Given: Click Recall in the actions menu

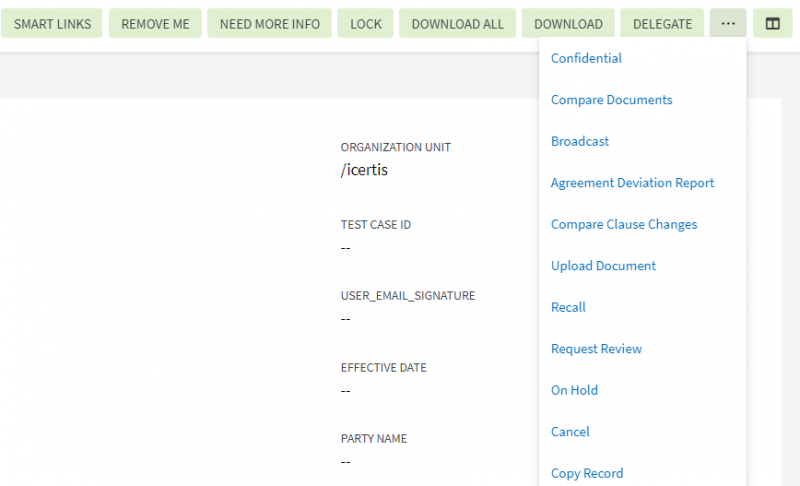Looking at the screenshot, I should (x=568, y=308).
